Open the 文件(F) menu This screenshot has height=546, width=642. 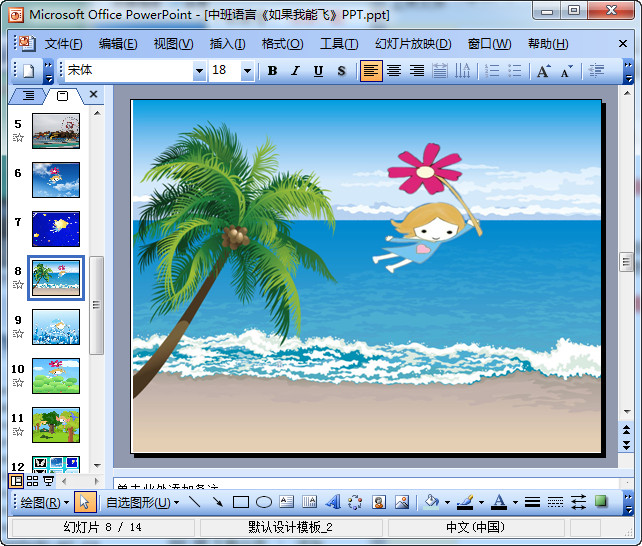(x=63, y=43)
